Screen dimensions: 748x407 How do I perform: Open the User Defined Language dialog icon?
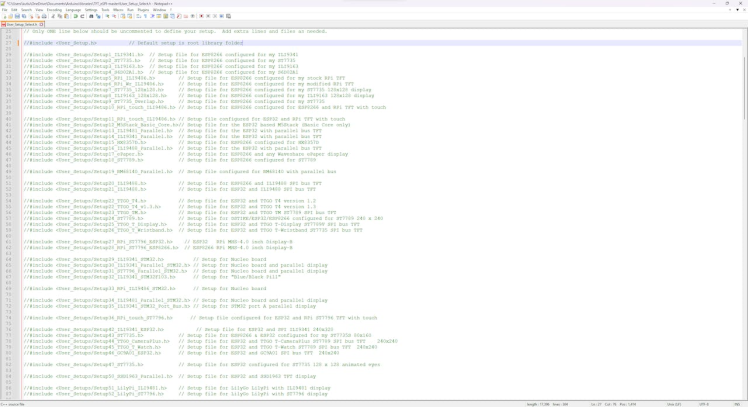159,16
